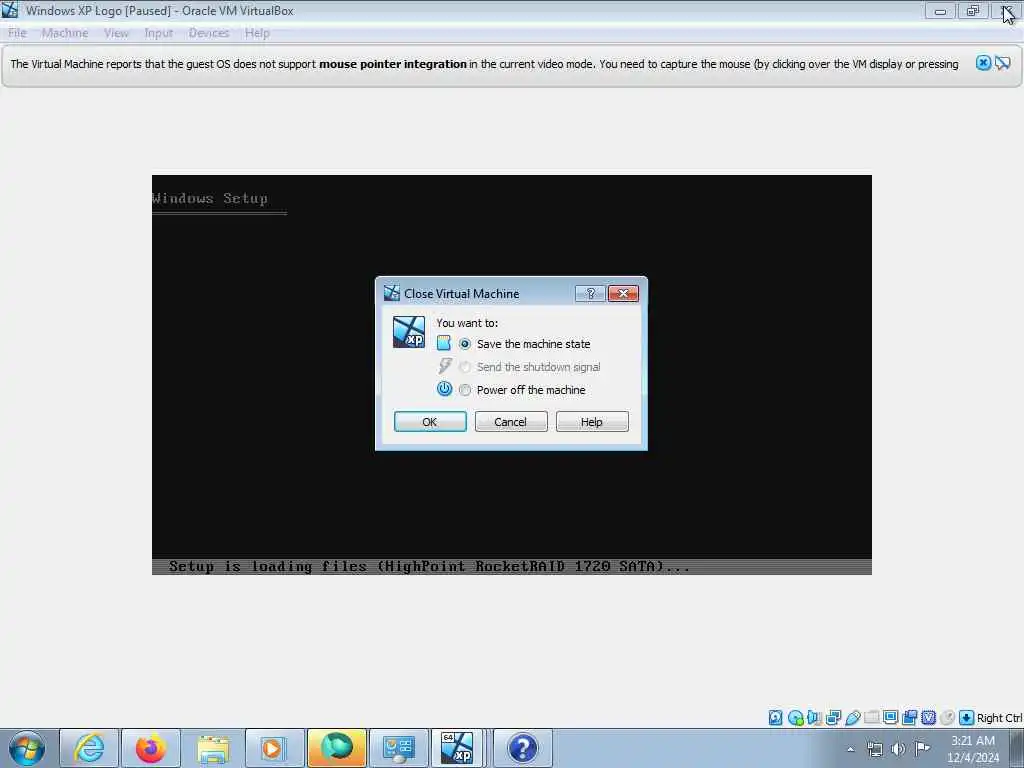Click the audio status indicator
Screen dimensions: 1024x768
pyautogui.click(x=814, y=718)
